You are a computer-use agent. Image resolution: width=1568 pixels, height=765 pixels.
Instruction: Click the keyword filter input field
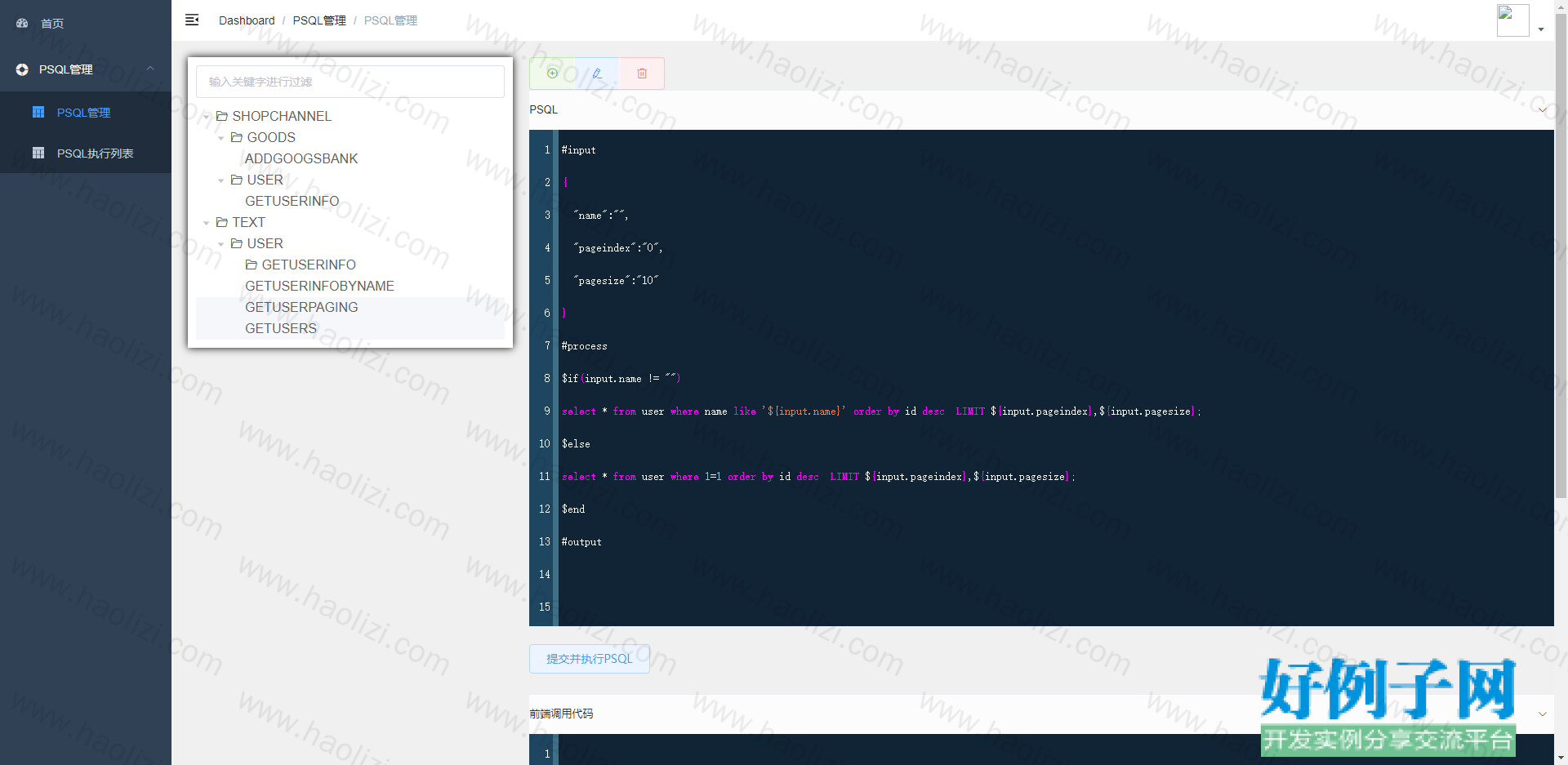point(350,82)
